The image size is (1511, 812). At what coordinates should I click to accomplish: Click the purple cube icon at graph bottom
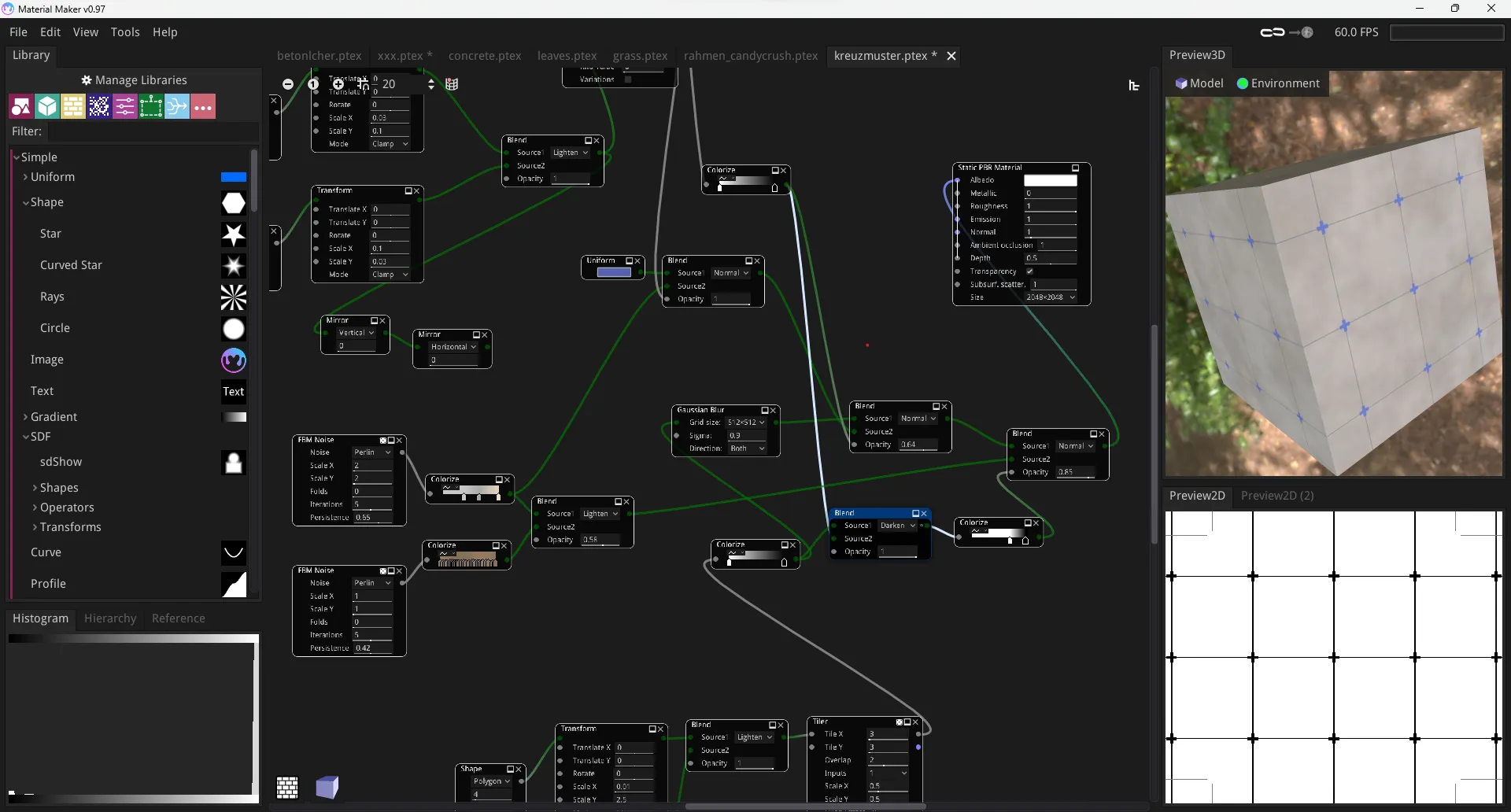327,788
